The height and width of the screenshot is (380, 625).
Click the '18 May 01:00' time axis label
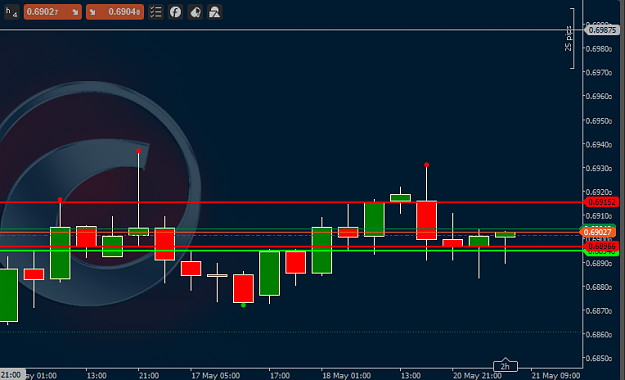click(x=346, y=376)
